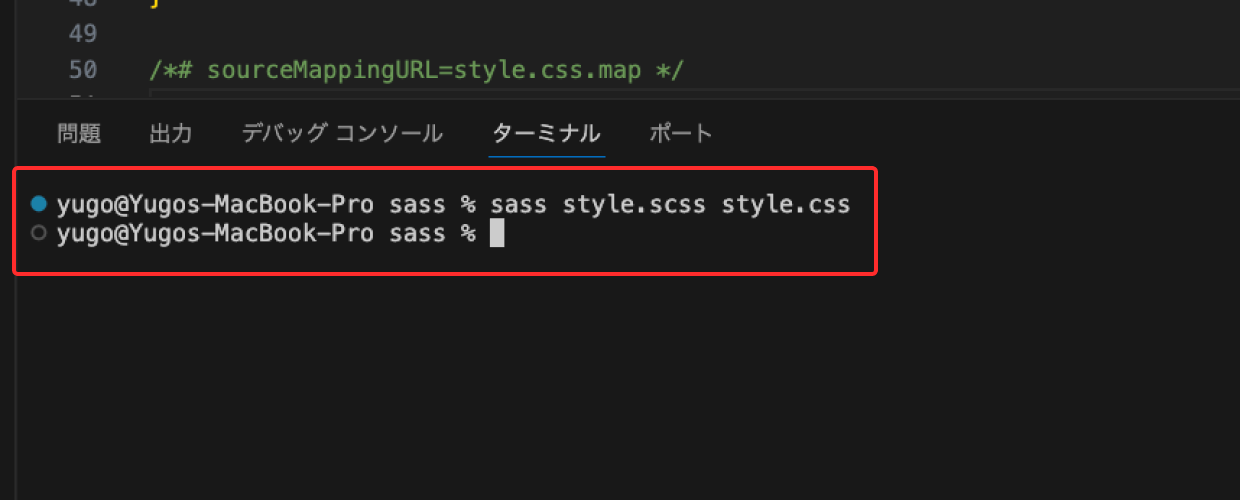This screenshot has height=500, width=1240.
Task: Click line number 50 in gutter
Action: 84,70
